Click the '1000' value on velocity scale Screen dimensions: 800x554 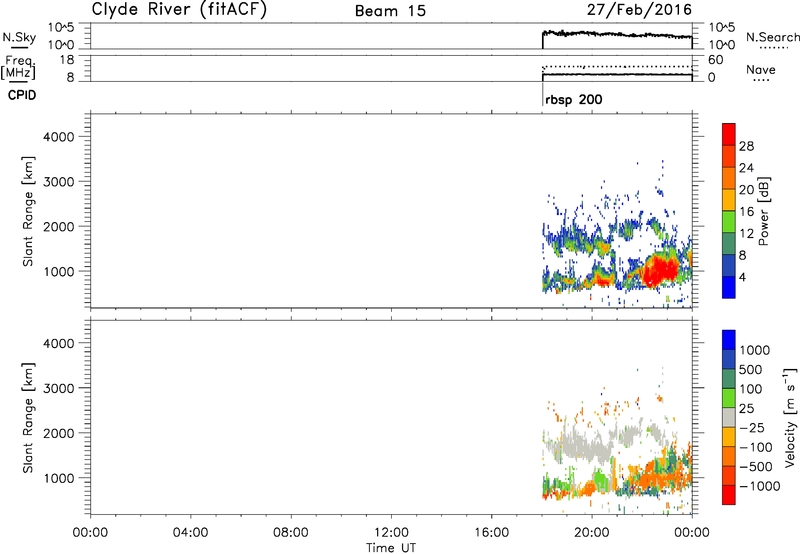(x=755, y=350)
